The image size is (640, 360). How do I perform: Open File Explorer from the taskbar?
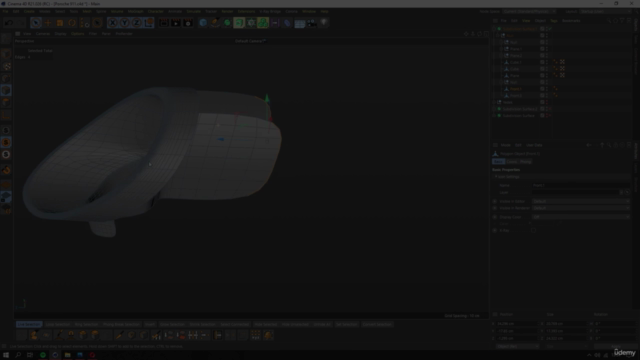67,355
